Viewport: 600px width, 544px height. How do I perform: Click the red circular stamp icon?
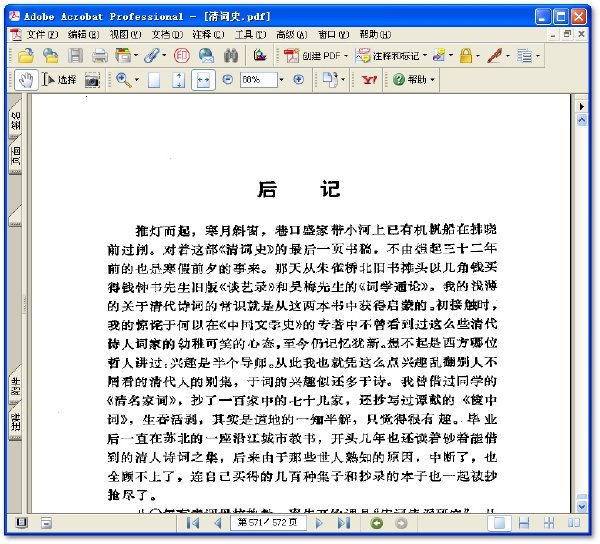tap(182, 56)
